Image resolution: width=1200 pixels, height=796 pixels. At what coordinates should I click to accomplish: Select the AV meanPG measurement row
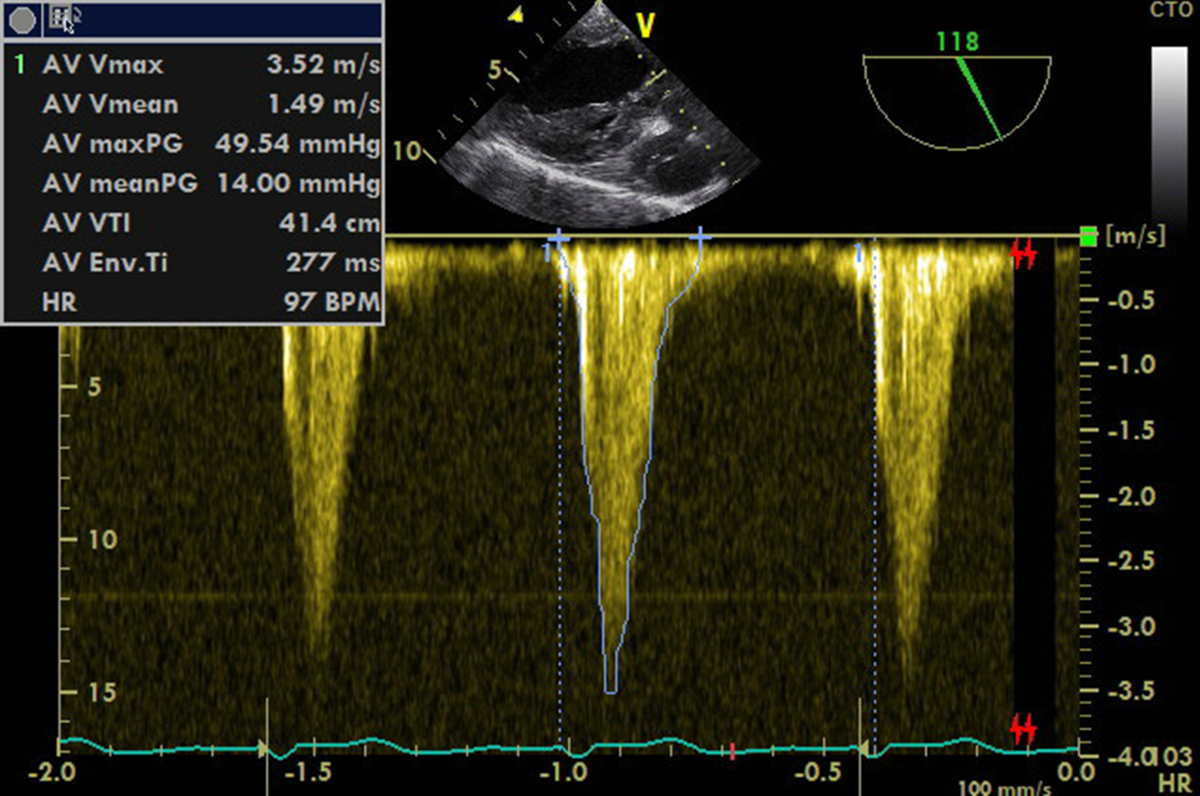(195, 184)
